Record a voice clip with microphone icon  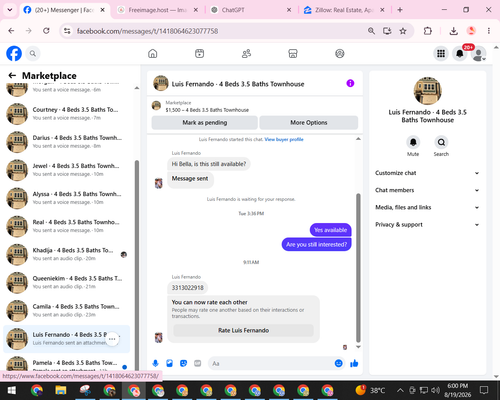pyautogui.click(x=155, y=363)
